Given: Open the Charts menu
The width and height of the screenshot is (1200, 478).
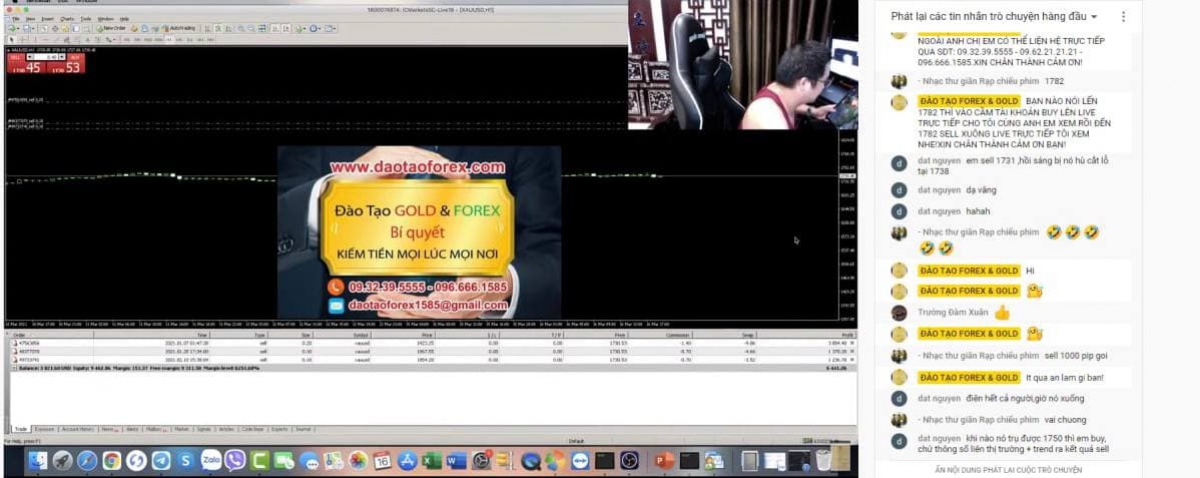Looking at the screenshot, I should [67, 19].
